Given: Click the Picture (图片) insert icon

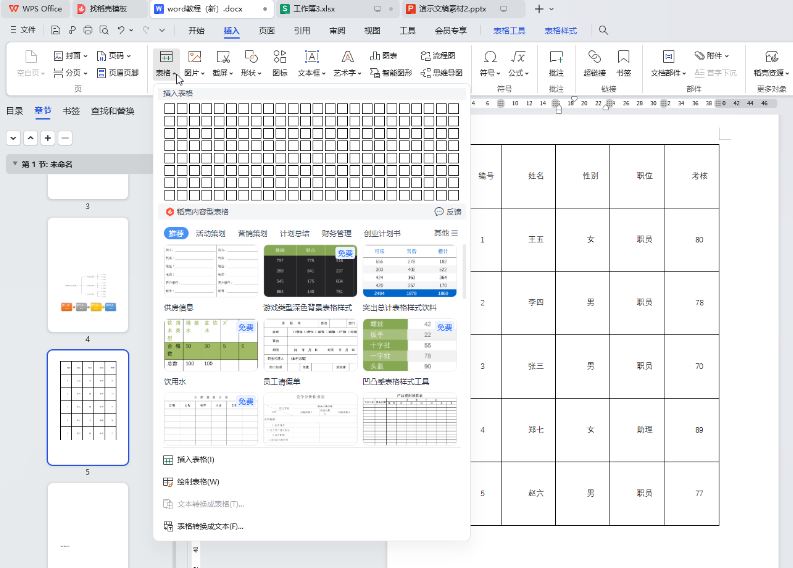Looking at the screenshot, I should (195, 57).
